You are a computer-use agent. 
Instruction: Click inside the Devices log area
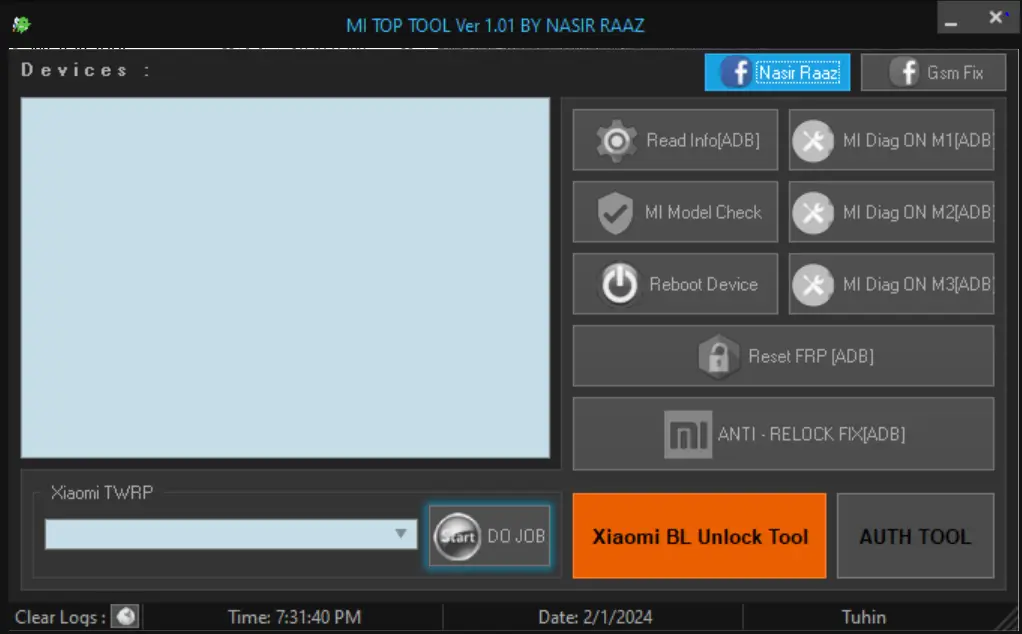click(285, 277)
